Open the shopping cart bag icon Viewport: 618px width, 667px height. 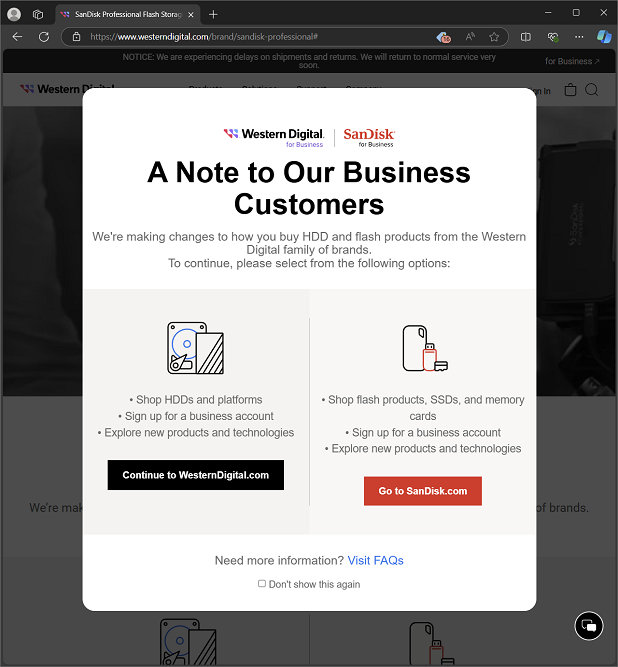click(570, 90)
